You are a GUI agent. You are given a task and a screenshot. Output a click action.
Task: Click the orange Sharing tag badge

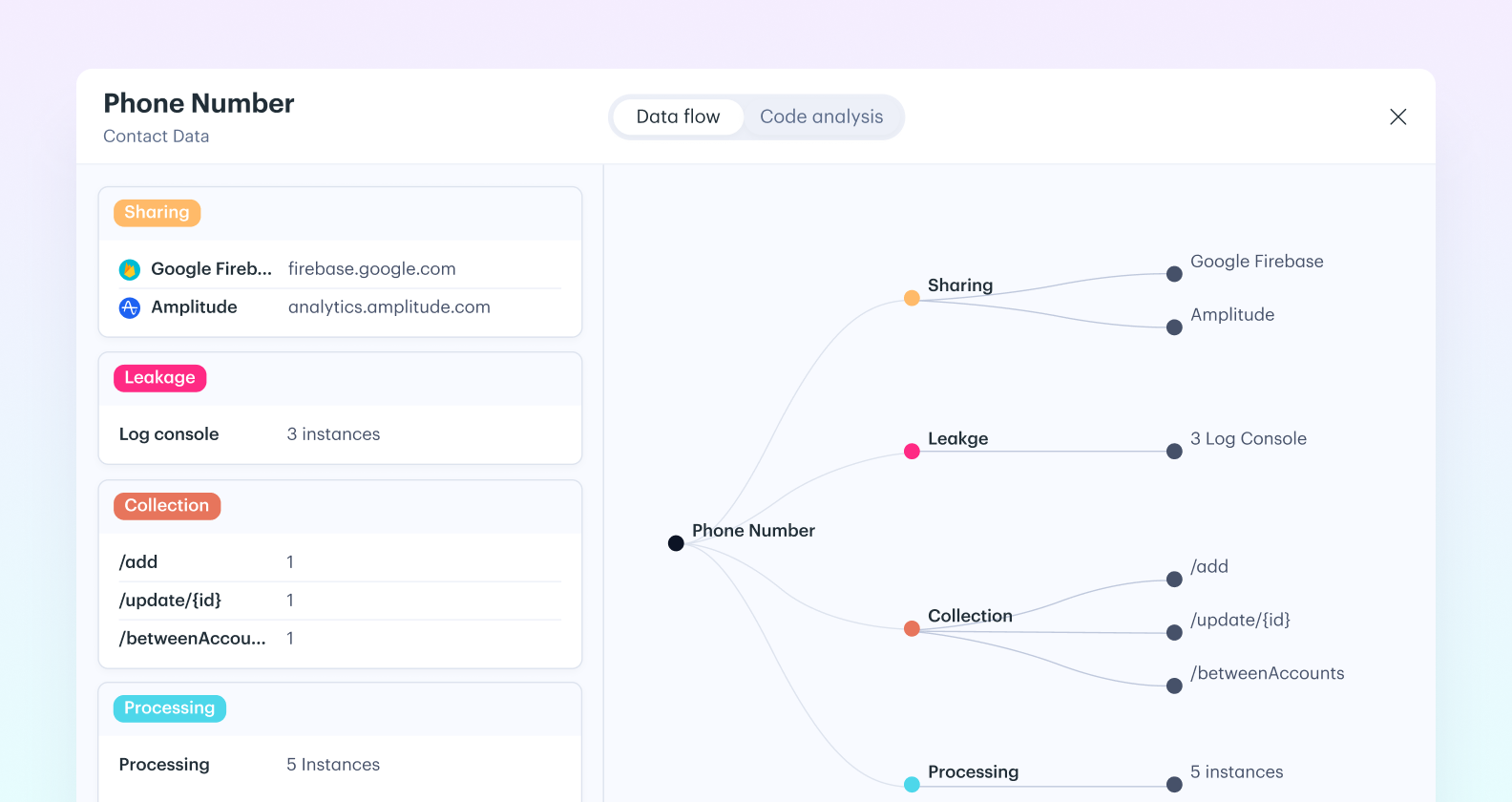157,212
